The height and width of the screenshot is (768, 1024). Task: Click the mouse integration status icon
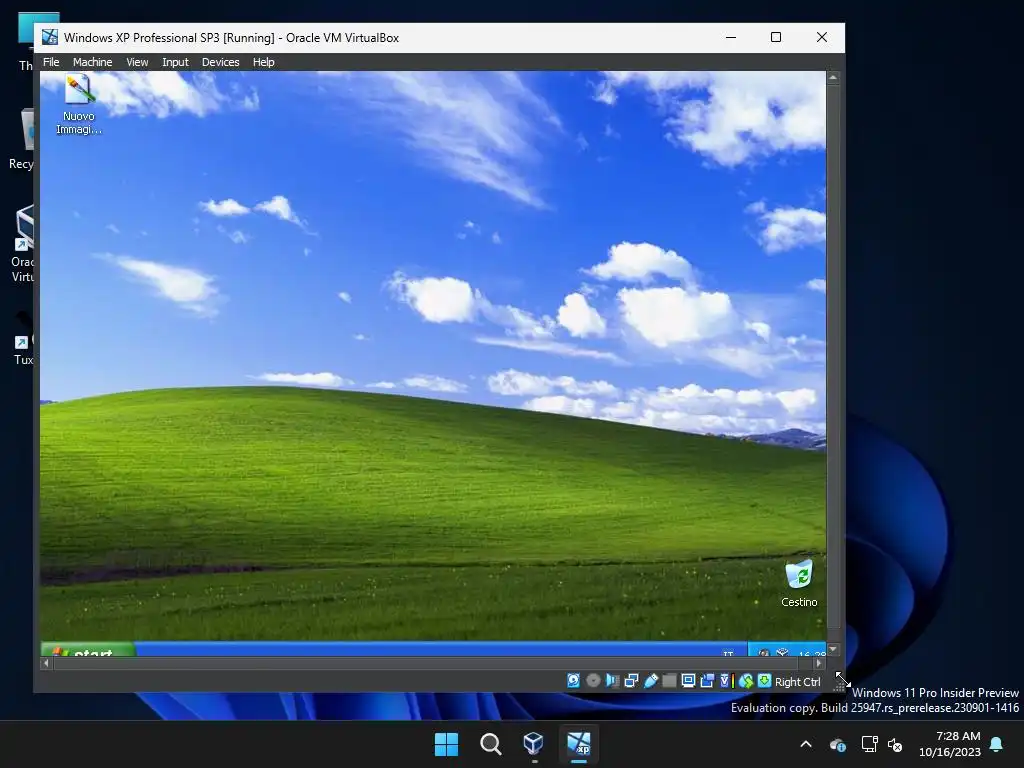pyautogui.click(x=746, y=680)
